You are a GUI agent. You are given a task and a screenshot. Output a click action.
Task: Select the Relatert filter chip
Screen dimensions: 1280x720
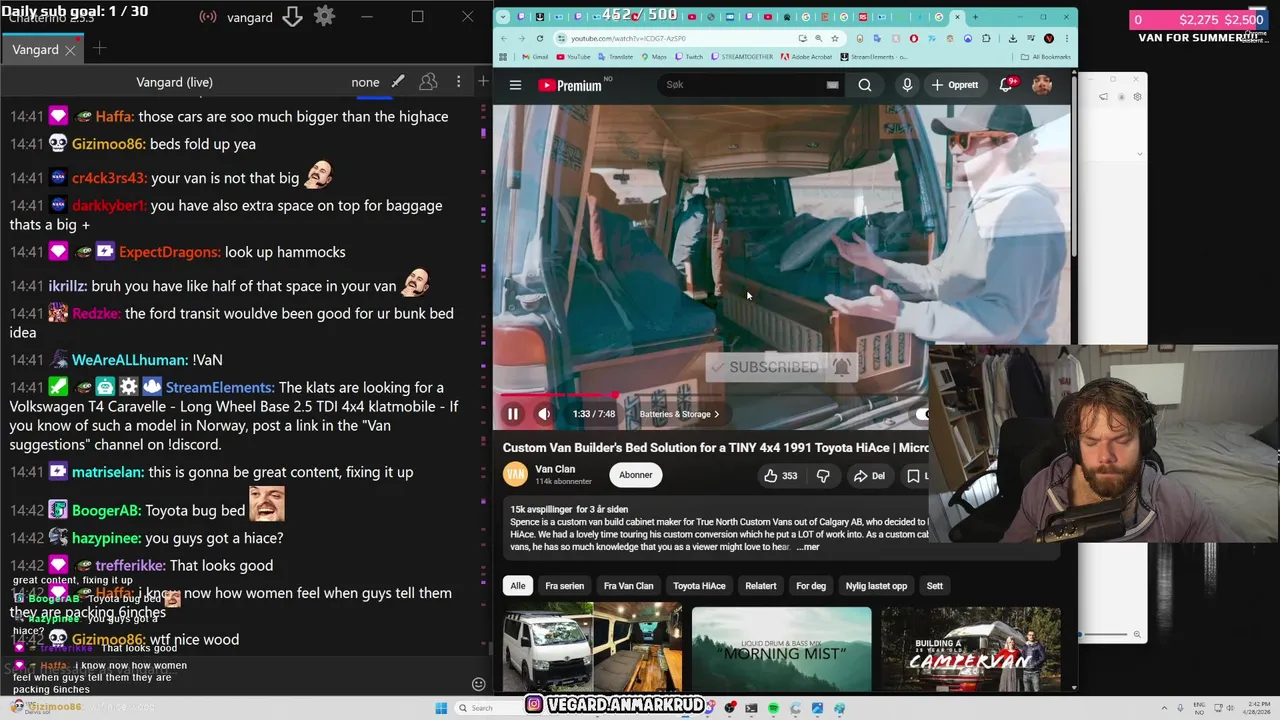(x=760, y=586)
